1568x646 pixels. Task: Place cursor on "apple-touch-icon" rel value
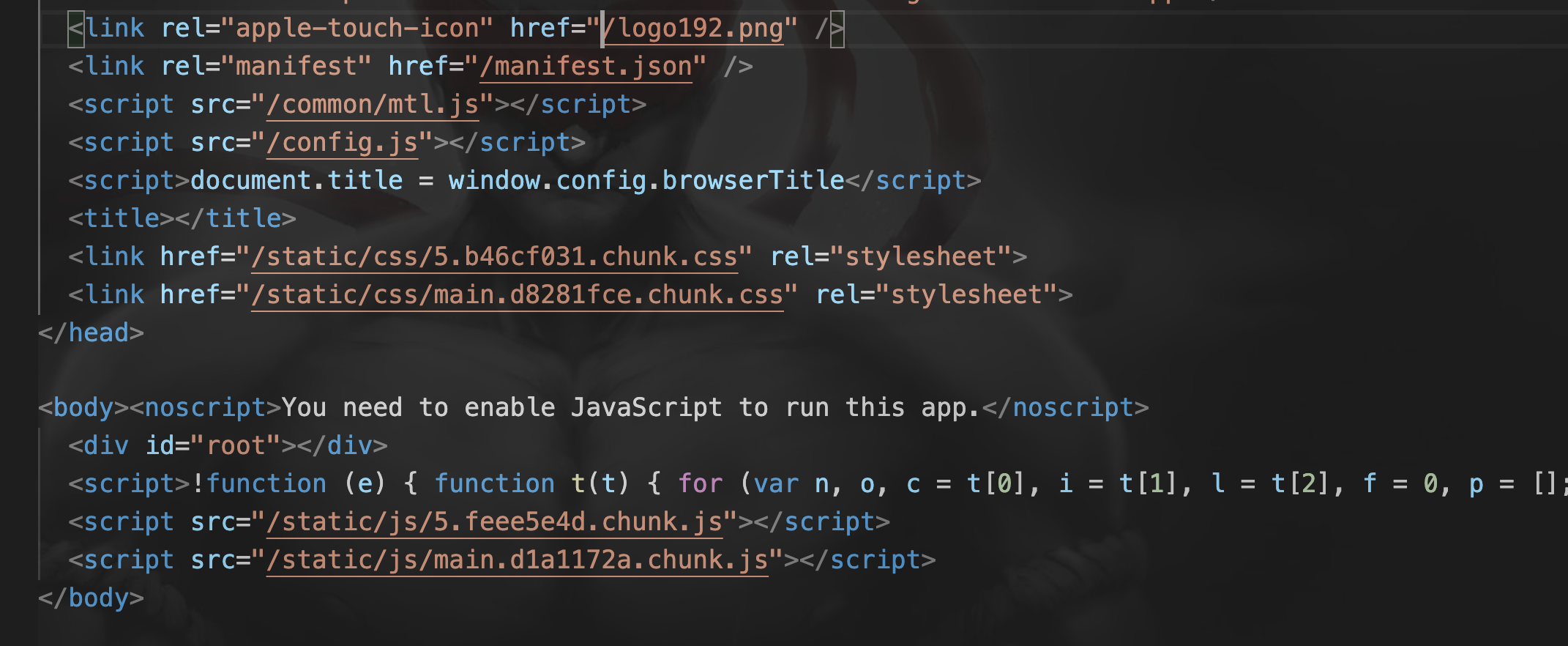[357, 29]
